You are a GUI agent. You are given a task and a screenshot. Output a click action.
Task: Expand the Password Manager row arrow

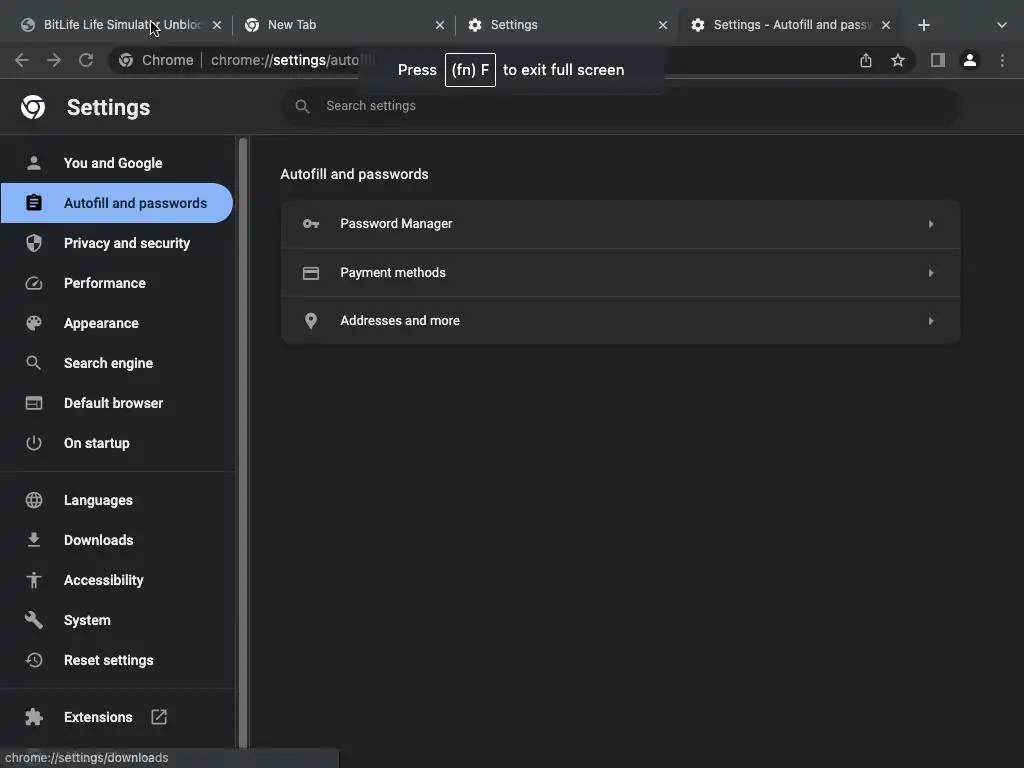click(930, 224)
